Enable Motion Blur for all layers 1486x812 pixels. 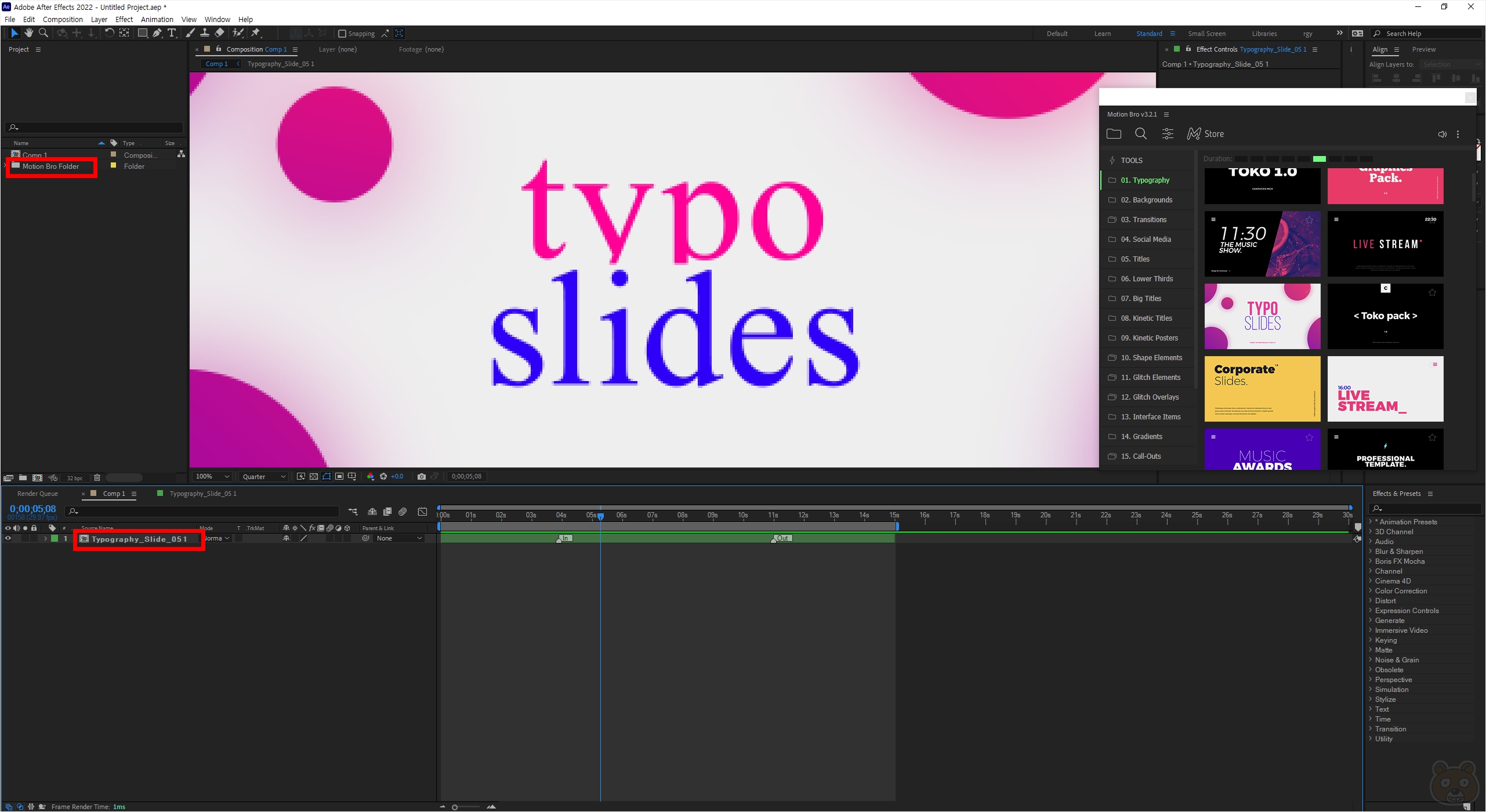[403, 512]
